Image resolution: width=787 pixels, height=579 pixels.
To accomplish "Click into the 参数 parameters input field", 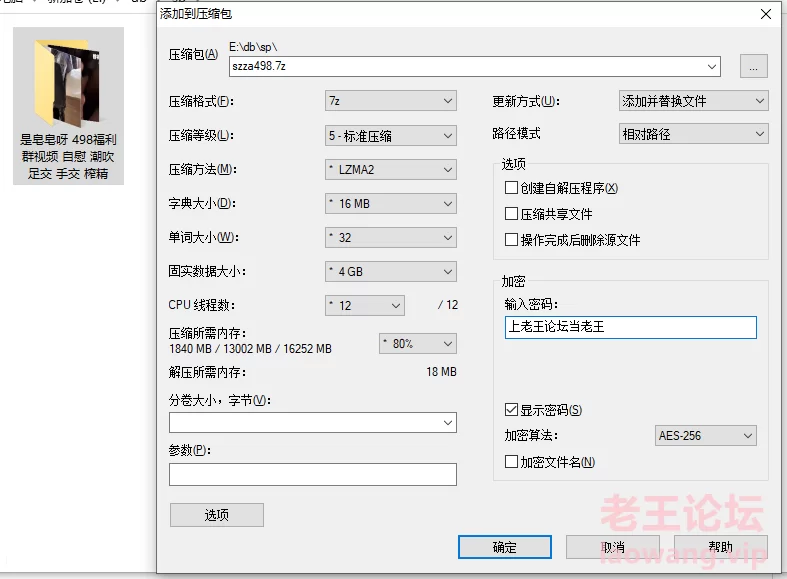I will pos(313,474).
